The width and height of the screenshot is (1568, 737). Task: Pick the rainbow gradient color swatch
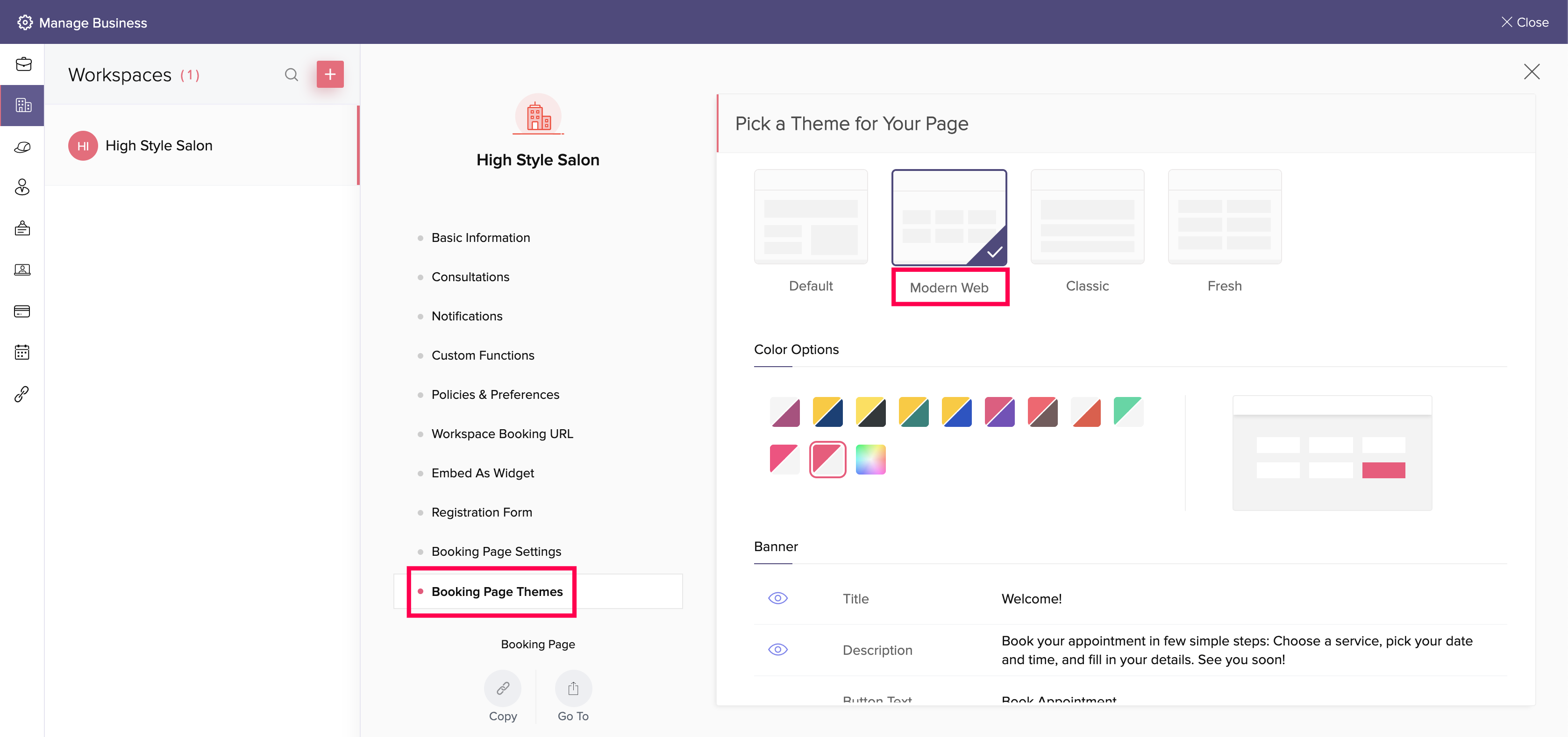[870, 460]
